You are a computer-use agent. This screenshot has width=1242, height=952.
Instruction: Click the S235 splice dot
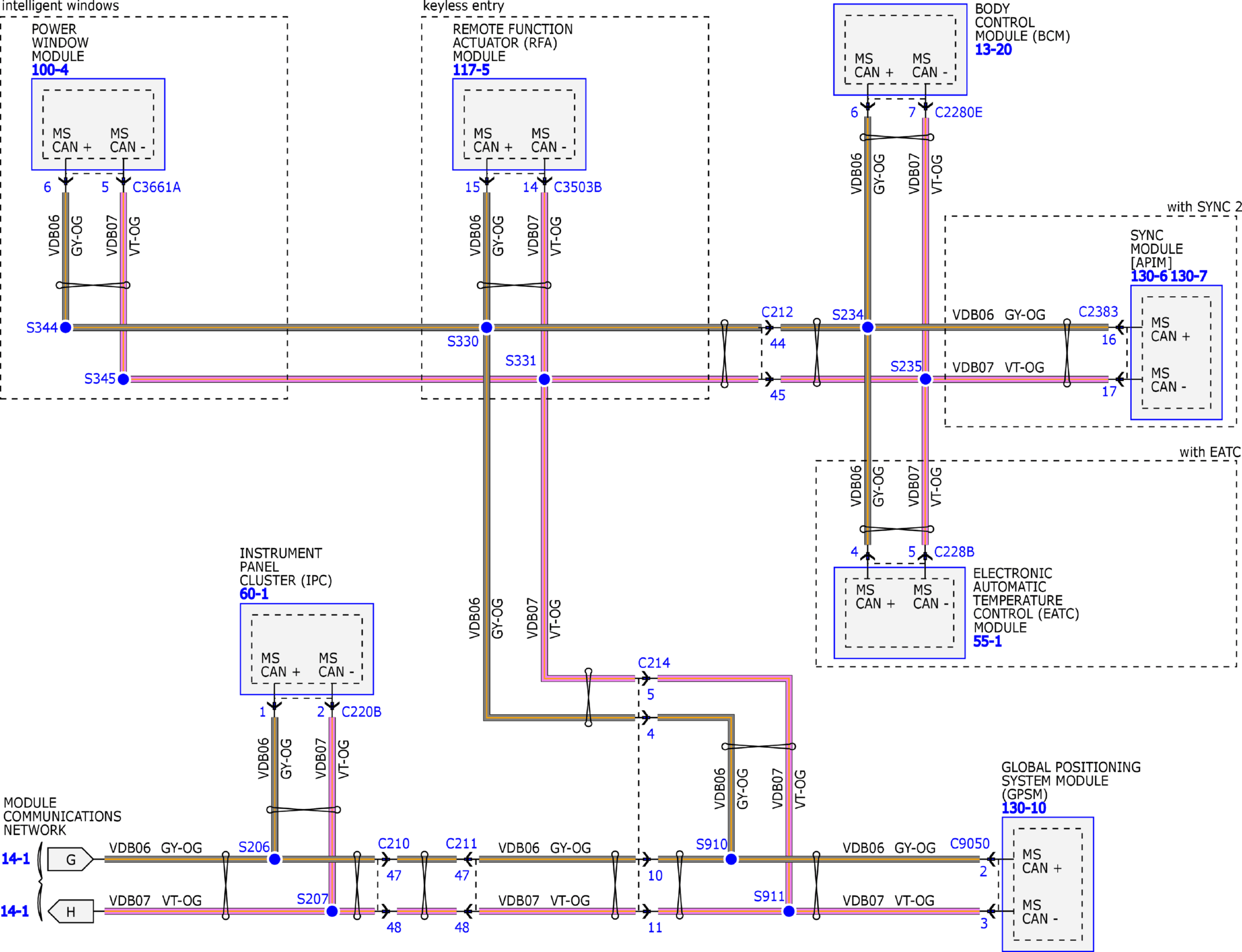(925, 380)
